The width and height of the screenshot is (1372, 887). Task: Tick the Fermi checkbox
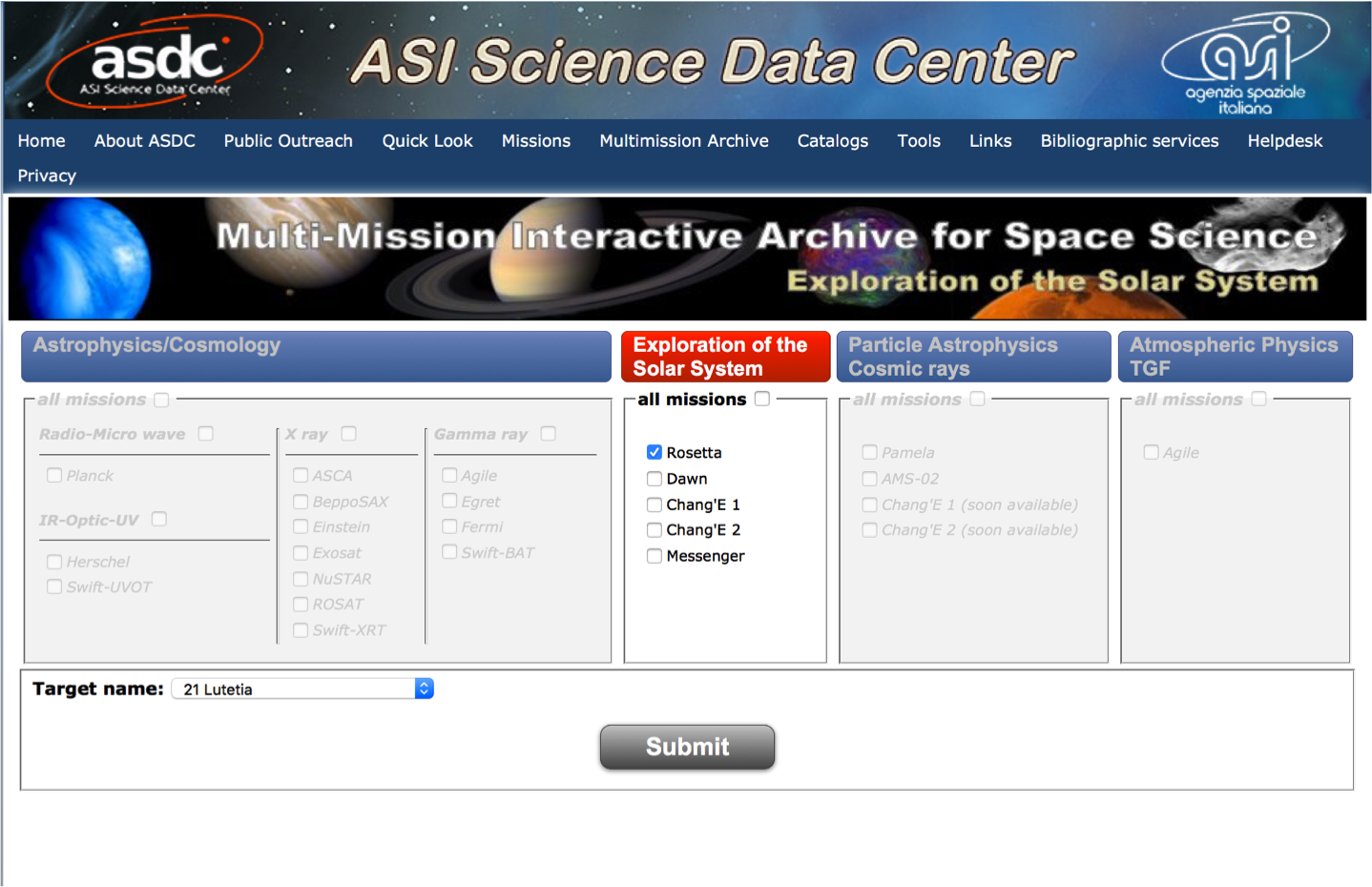click(x=449, y=526)
